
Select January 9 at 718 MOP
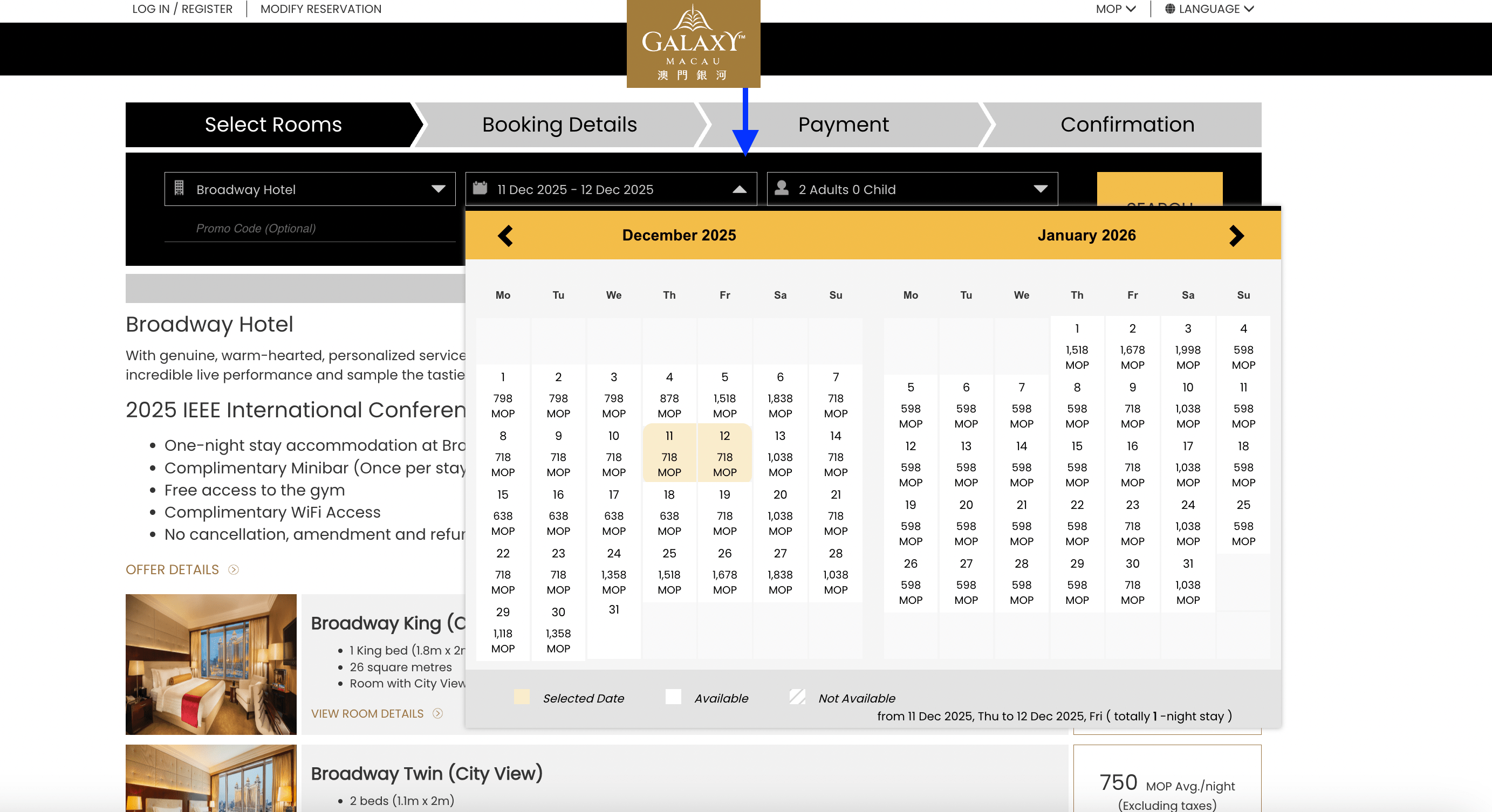tap(1132, 404)
